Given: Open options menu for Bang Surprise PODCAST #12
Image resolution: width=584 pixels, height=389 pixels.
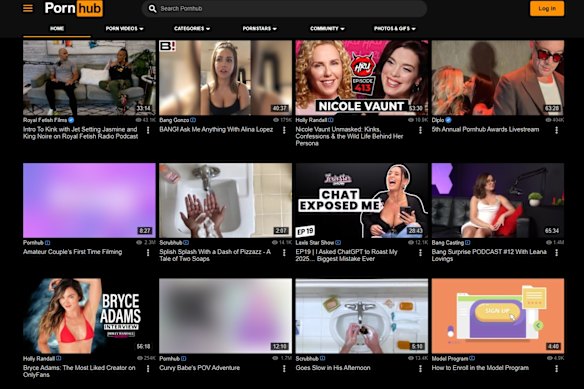Looking at the screenshot, I should point(556,253).
